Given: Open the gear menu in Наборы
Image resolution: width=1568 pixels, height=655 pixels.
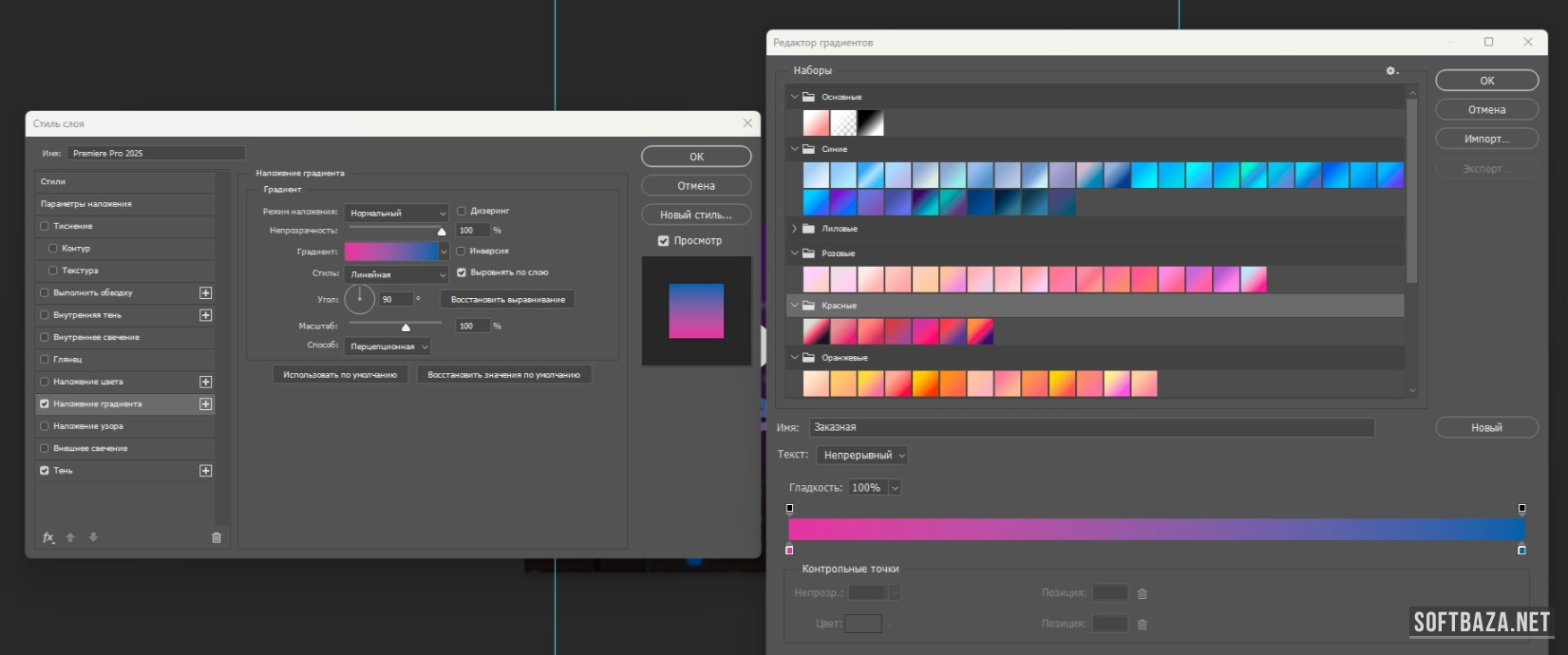Looking at the screenshot, I should (1391, 71).
